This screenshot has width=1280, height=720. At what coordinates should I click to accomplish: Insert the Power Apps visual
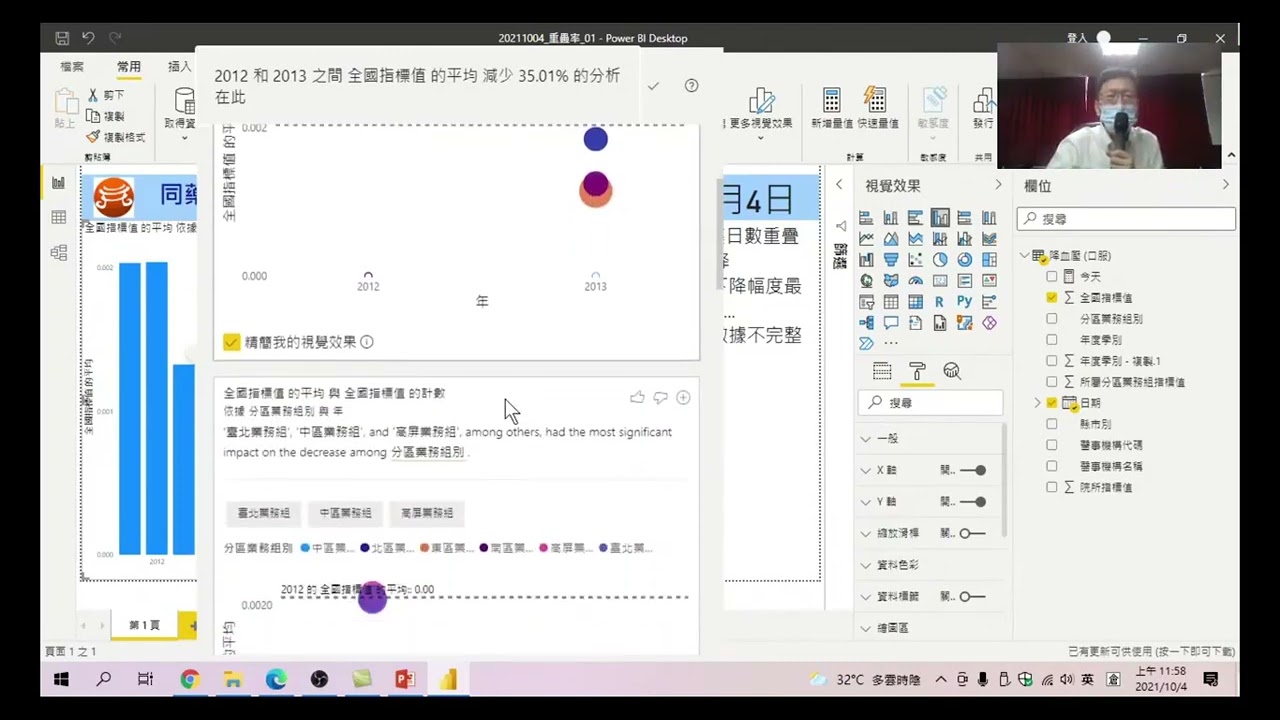click(989, 323)
